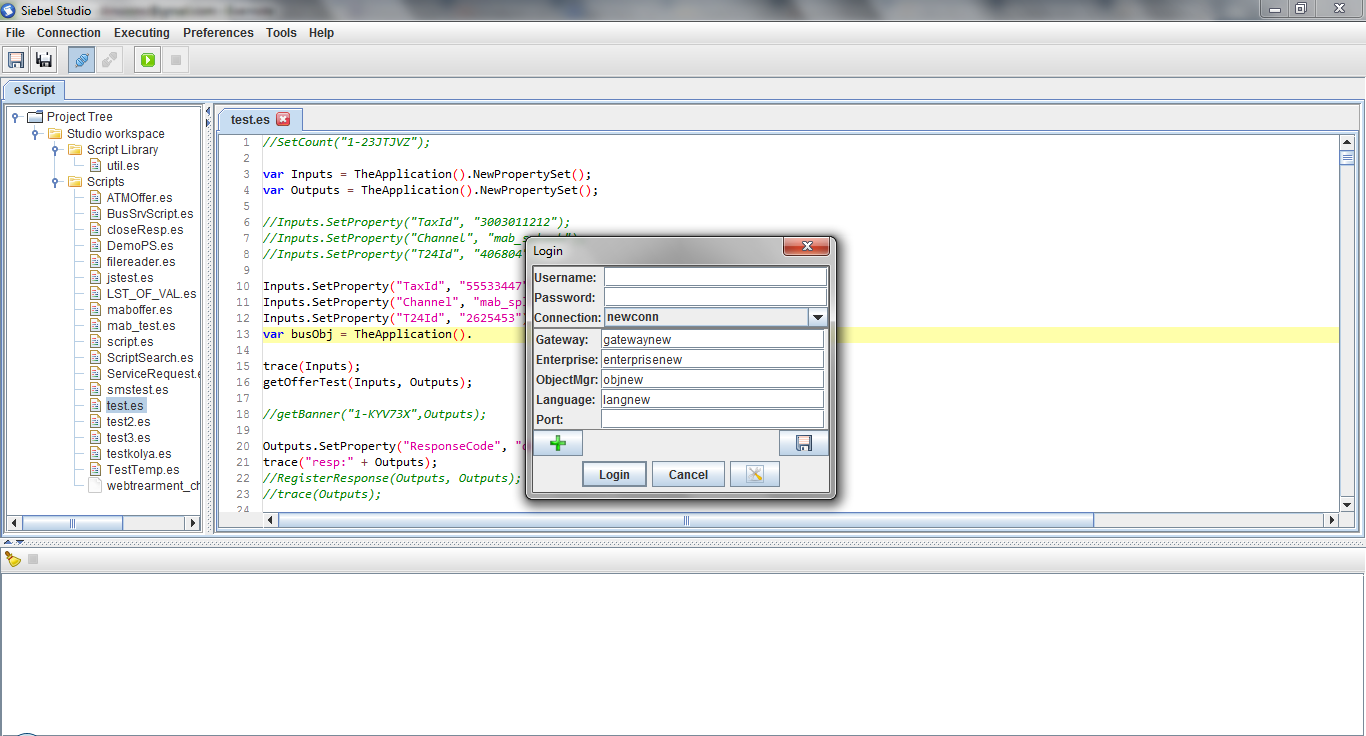1366x736 pixels.
Task: Open the Preferences menu
Action: [218, 33]
